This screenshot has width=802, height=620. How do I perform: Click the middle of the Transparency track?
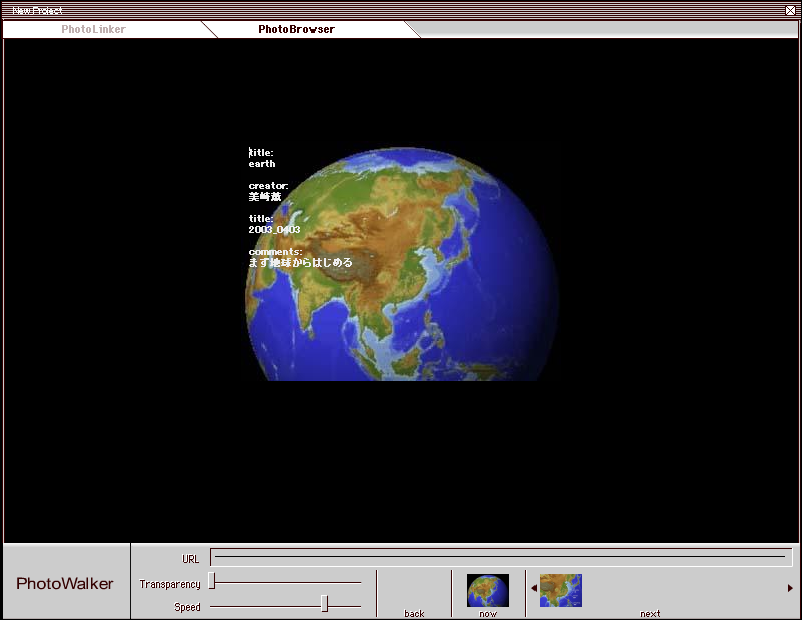286,582
